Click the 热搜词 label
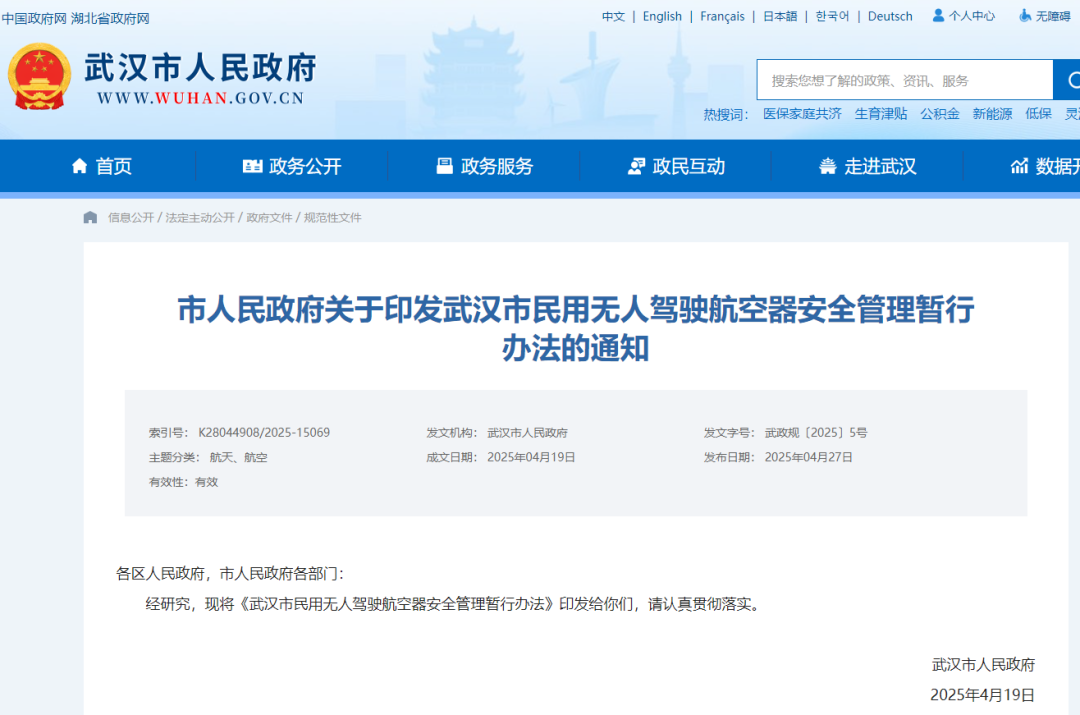Viewport: 1080px width, 715px height. click(x=725, y=114)
